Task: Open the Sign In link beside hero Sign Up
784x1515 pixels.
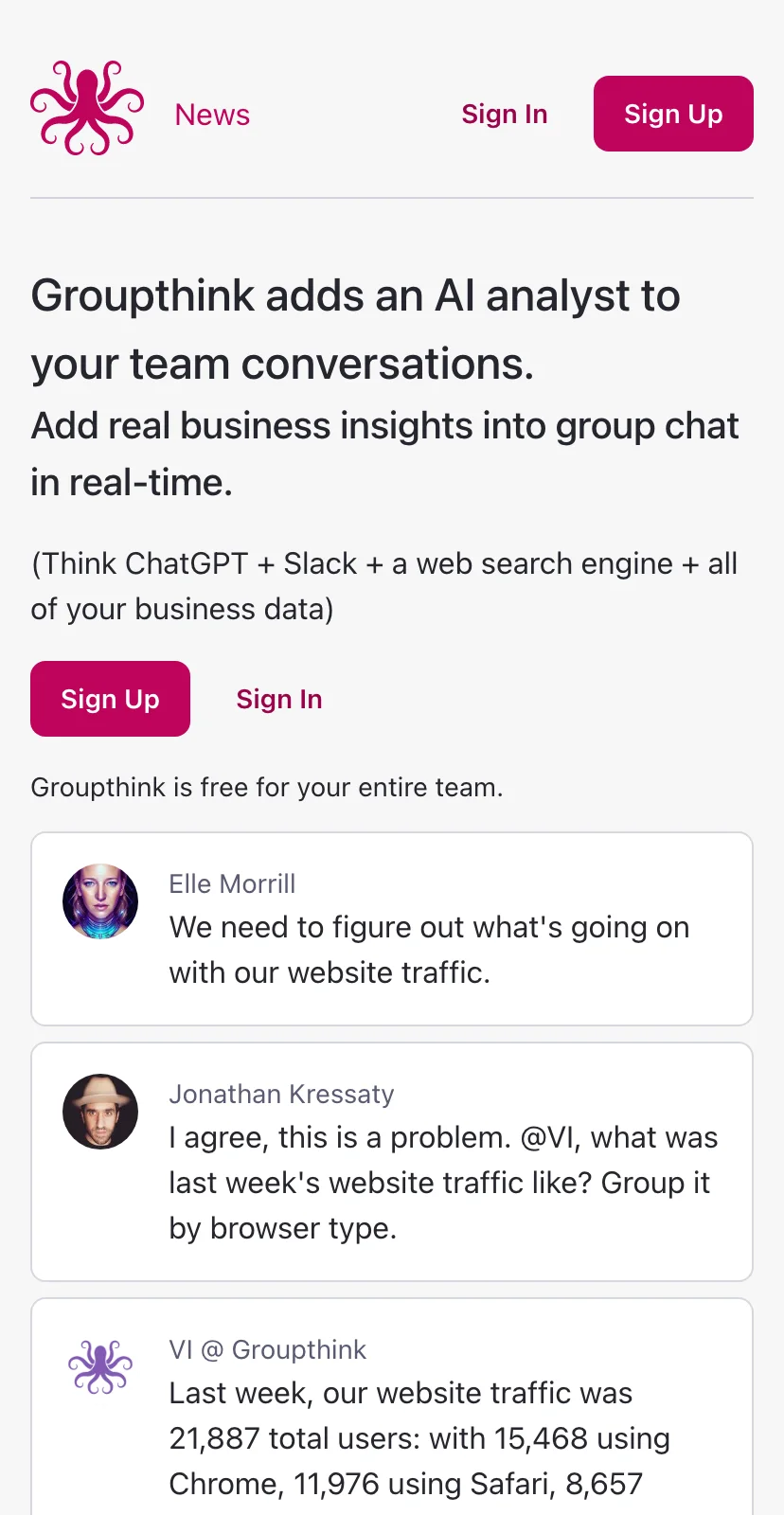Action: (279, 699)
